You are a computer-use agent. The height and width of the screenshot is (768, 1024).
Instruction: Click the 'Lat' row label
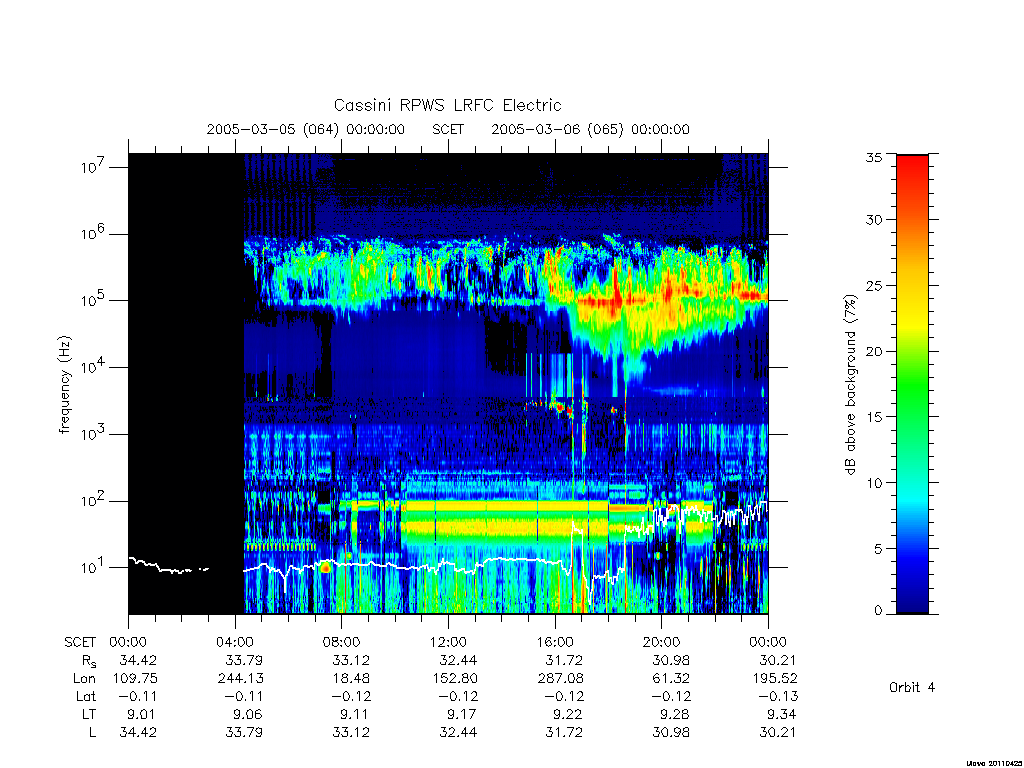(x=86, y=696)
